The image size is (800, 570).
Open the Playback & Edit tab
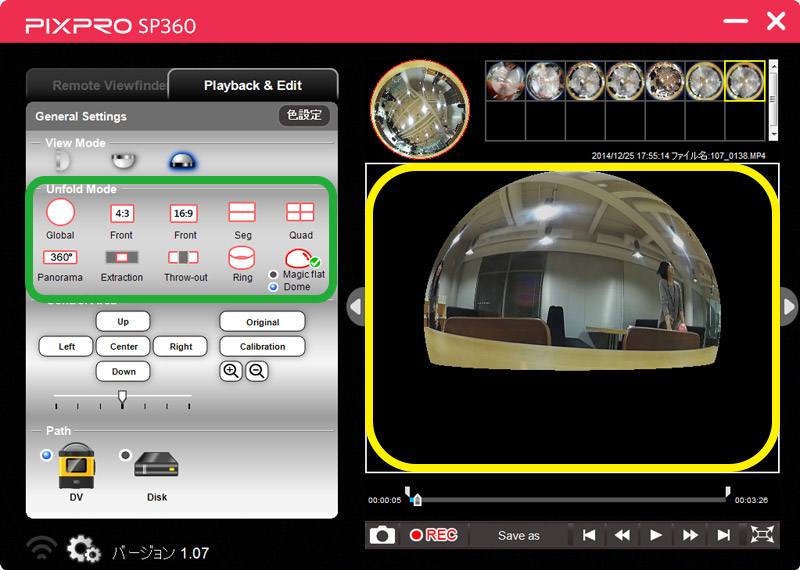click(x=253, y=85)
